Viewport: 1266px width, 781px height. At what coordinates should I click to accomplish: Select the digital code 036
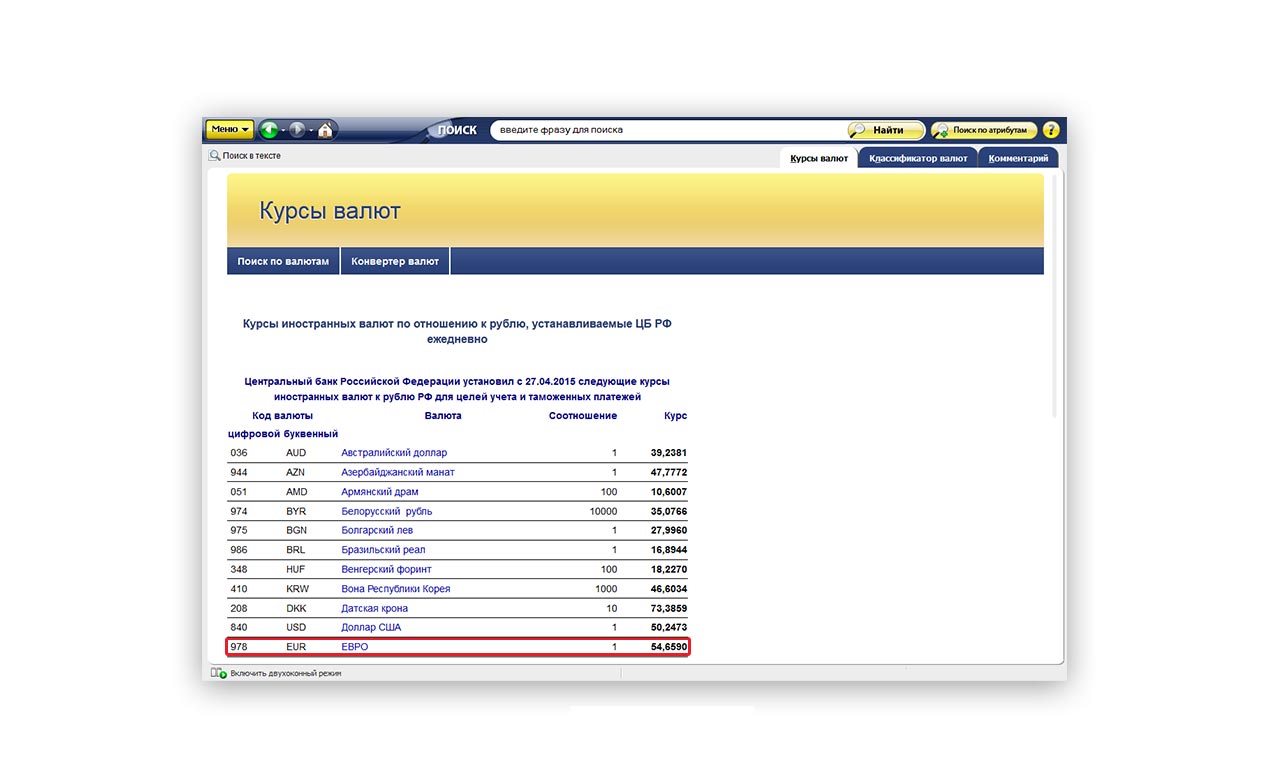[x=239, y=453]
